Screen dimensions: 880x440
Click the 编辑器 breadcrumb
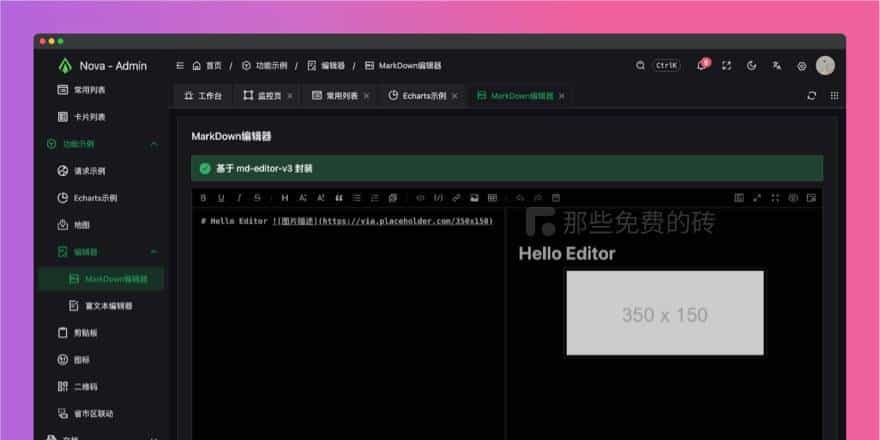(326, 66)
